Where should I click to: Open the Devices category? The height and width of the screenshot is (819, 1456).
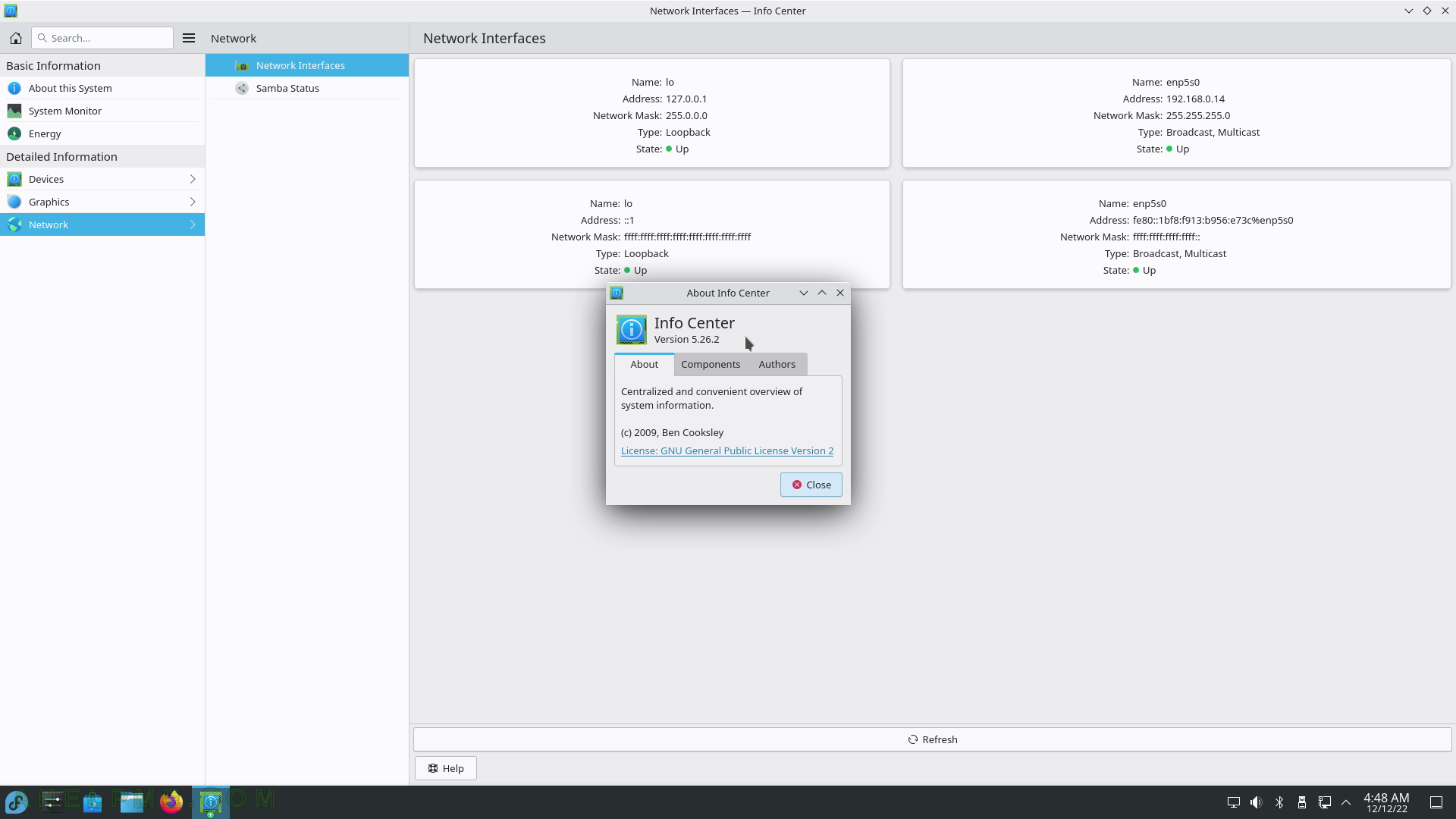pos(102,179)
